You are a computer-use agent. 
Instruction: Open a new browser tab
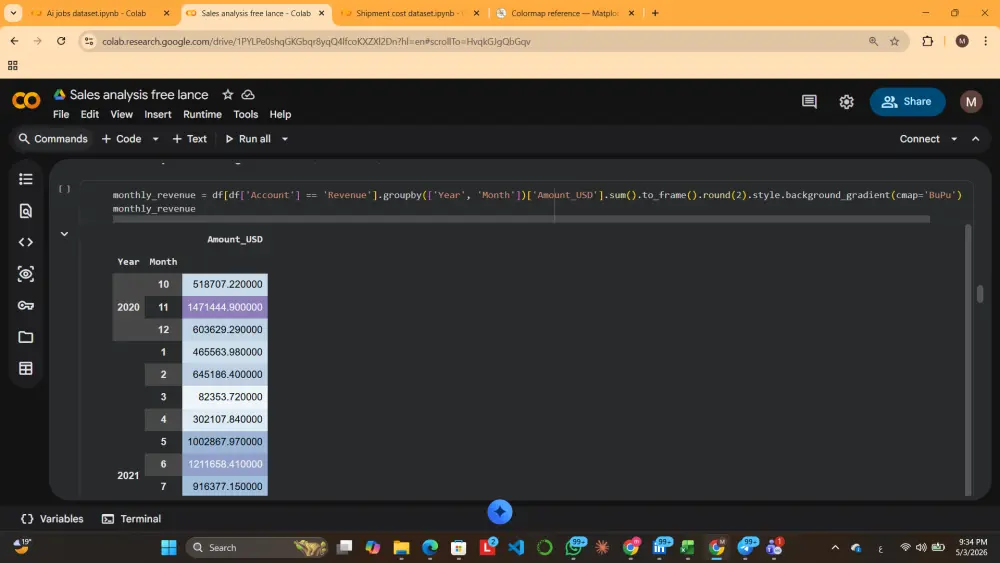point(655,13)
